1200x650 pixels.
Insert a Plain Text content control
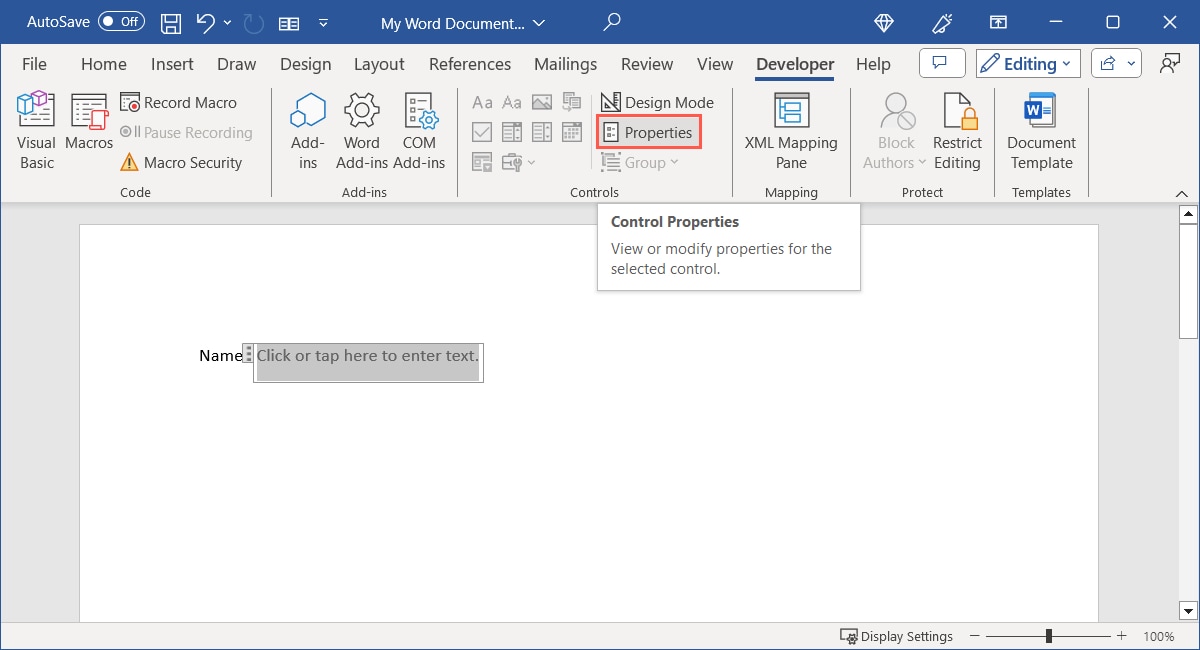tap(512, 102)
